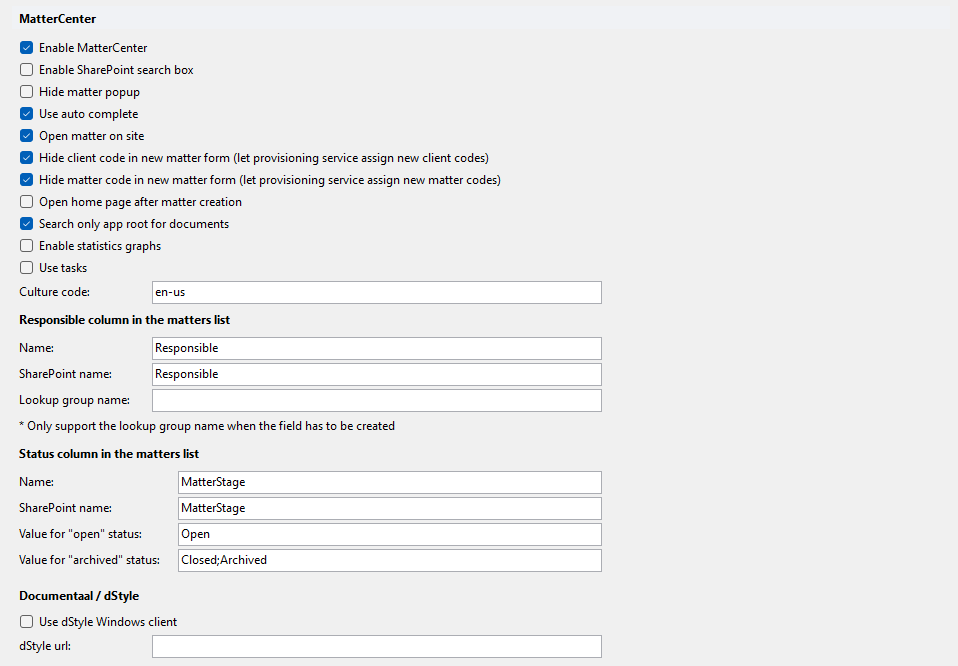
Task: Click the Status column SharePoint name field
Action: pos(390,508)
